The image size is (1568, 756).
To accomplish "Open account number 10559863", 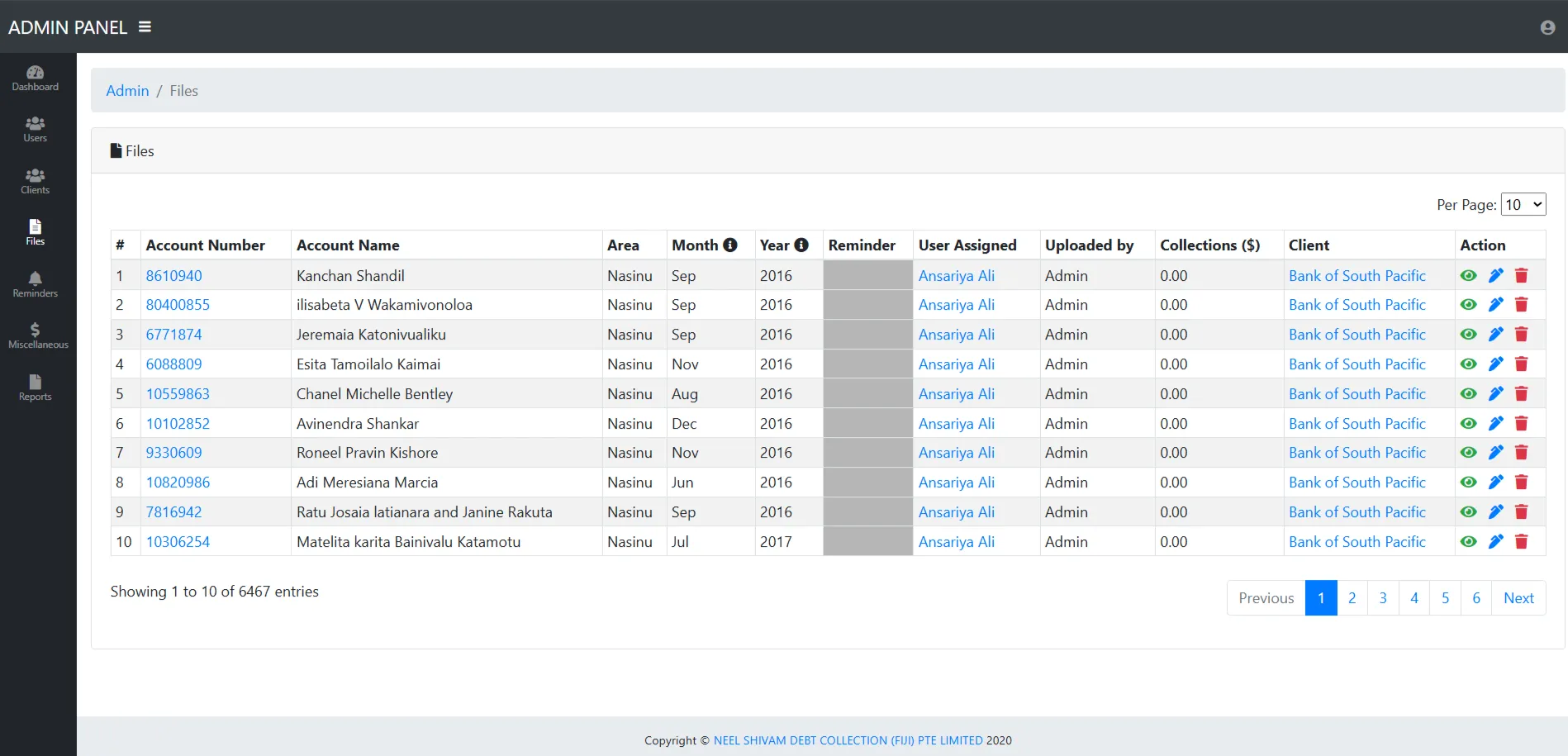I will tap(178, 394).
